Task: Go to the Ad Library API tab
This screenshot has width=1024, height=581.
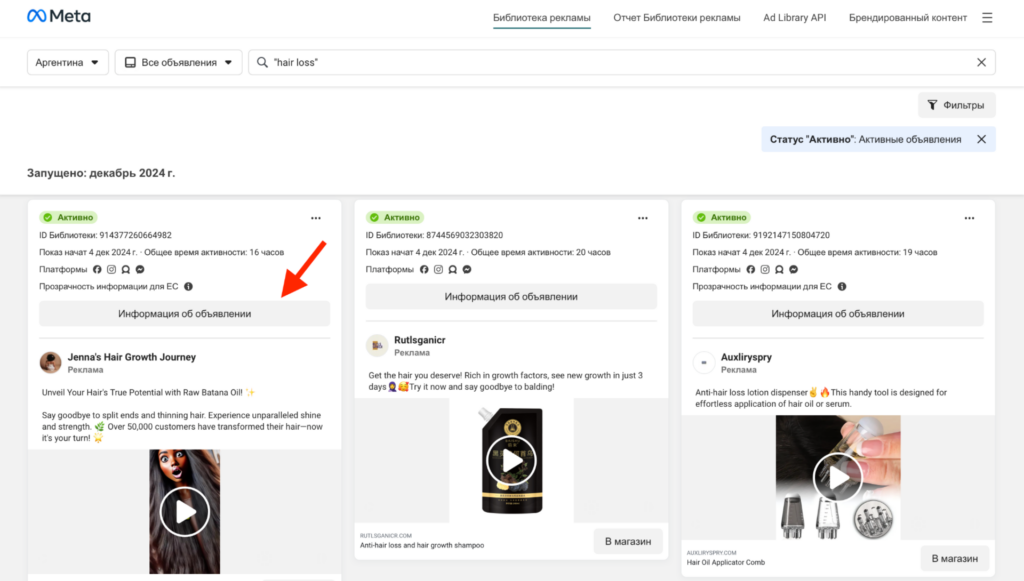Action: point(794,18)
